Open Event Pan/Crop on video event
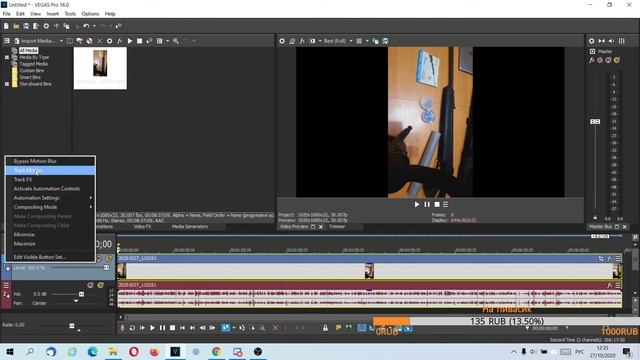This screenshot has height=360, width=640. tap(601, 258)
